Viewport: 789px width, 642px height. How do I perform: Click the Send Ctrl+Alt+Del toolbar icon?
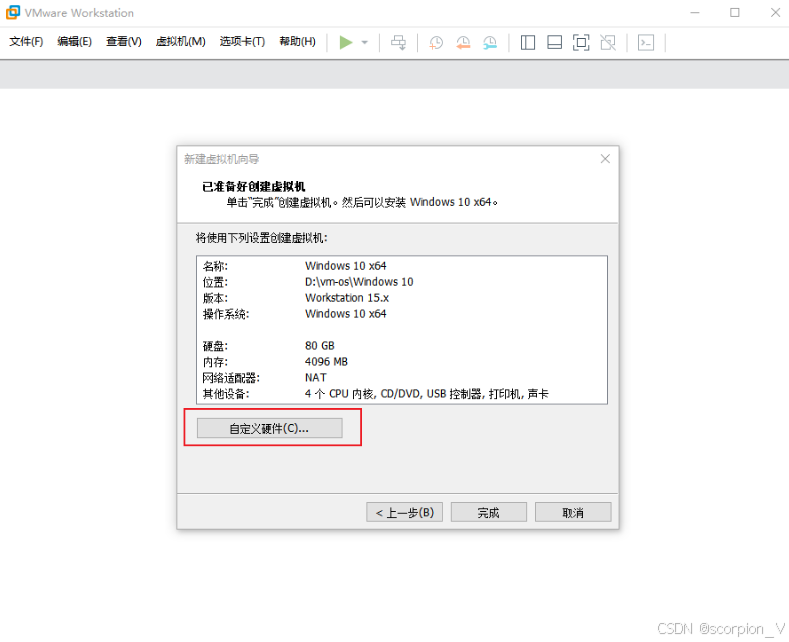click(399, 42)
